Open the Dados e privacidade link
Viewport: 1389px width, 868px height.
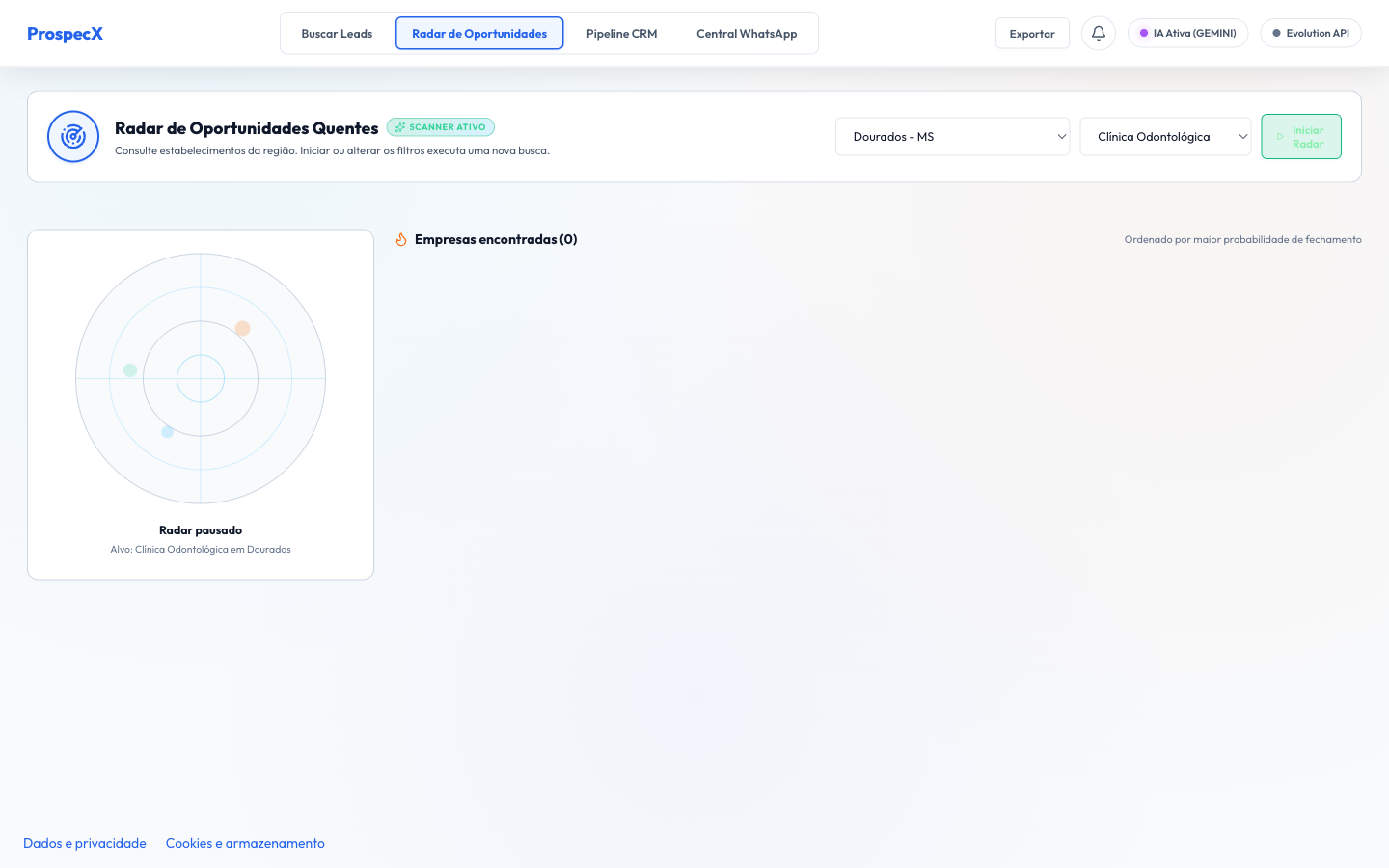[x=85, y=844]
